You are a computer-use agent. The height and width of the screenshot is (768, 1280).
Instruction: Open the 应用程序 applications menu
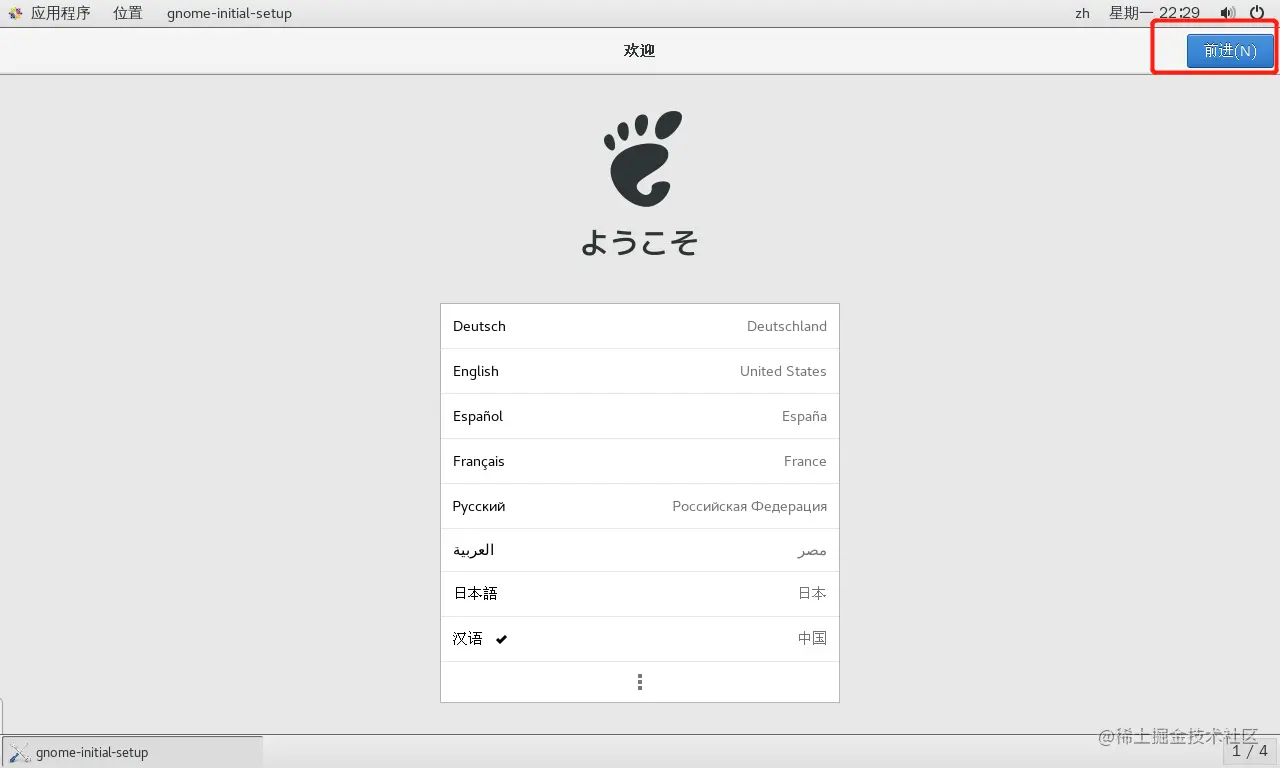coord(60,13)
